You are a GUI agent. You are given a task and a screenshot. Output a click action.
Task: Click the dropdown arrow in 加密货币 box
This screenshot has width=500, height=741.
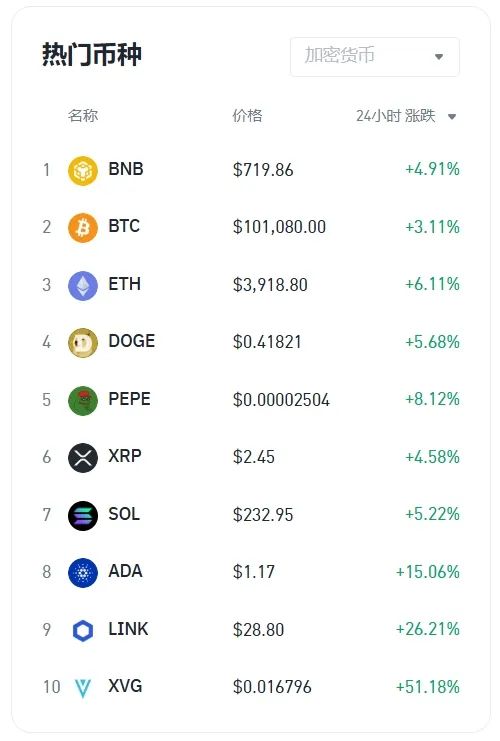(x=439, y=57)
